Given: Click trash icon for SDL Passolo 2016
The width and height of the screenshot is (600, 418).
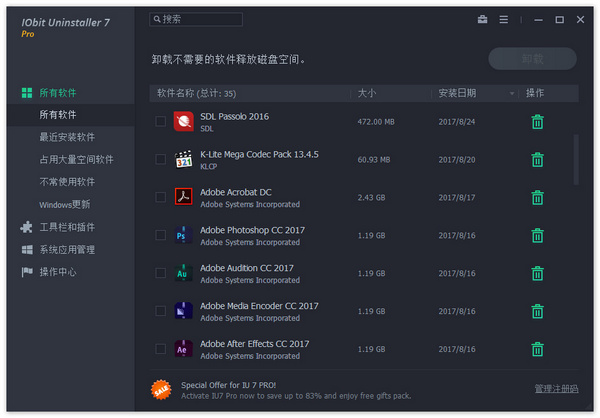Looking at the screenshot, I should [537, 122].
